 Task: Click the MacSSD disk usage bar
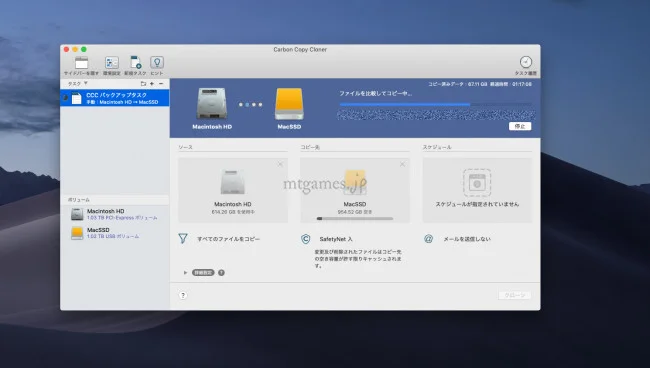(355, 218)
